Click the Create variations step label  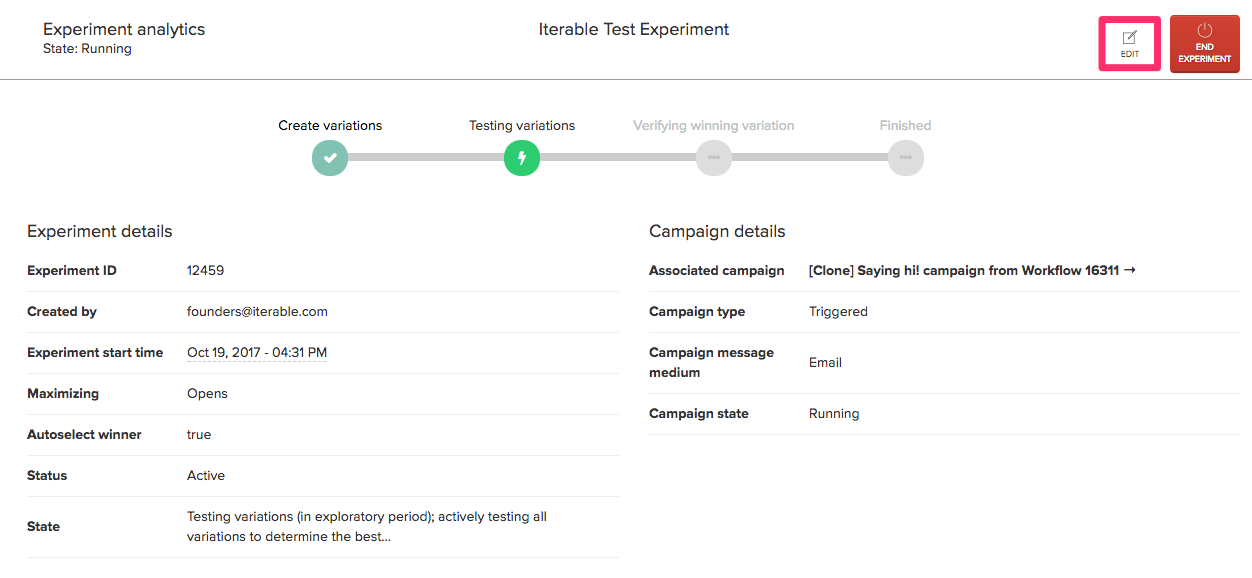coord(330,125)
